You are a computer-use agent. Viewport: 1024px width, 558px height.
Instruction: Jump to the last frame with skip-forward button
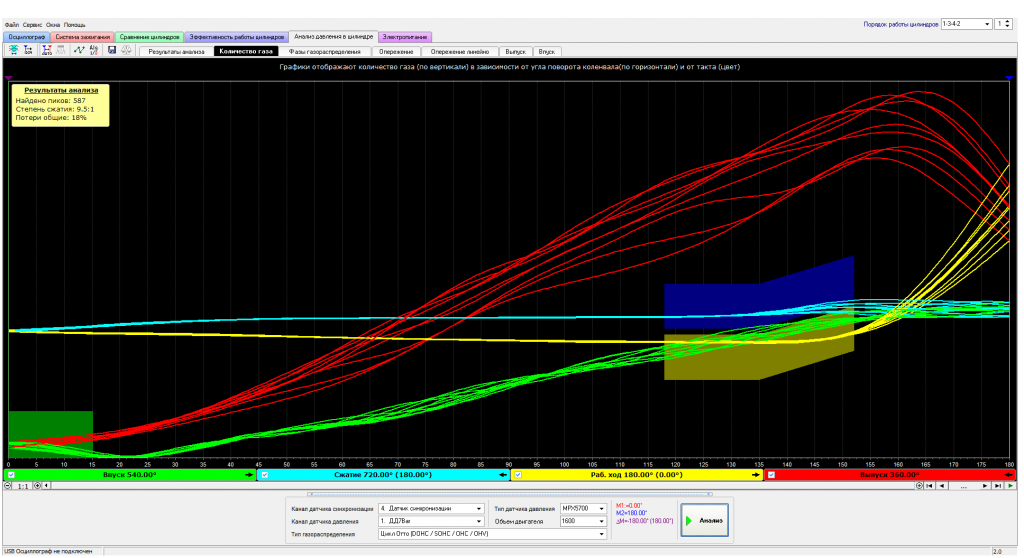998,486
